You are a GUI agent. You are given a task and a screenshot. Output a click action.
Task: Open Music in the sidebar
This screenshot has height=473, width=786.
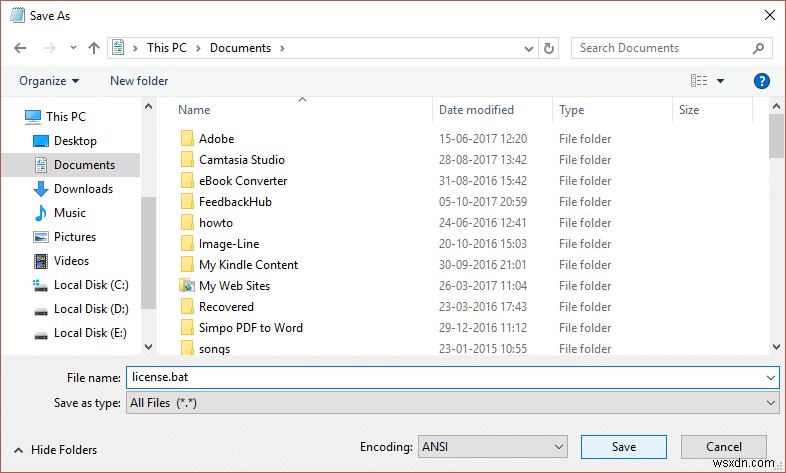tap(70, 213)
